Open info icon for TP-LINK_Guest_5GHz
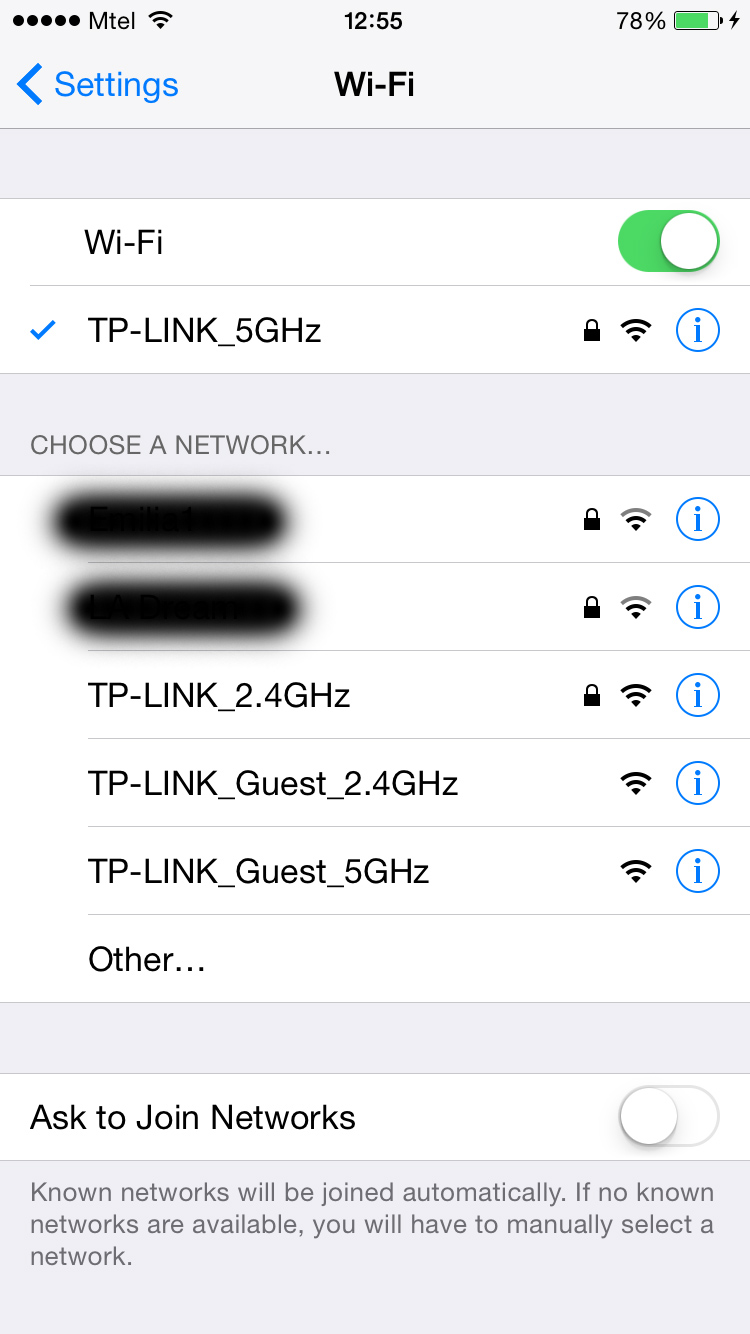750x1334 pixels. [x=698, y=871]
